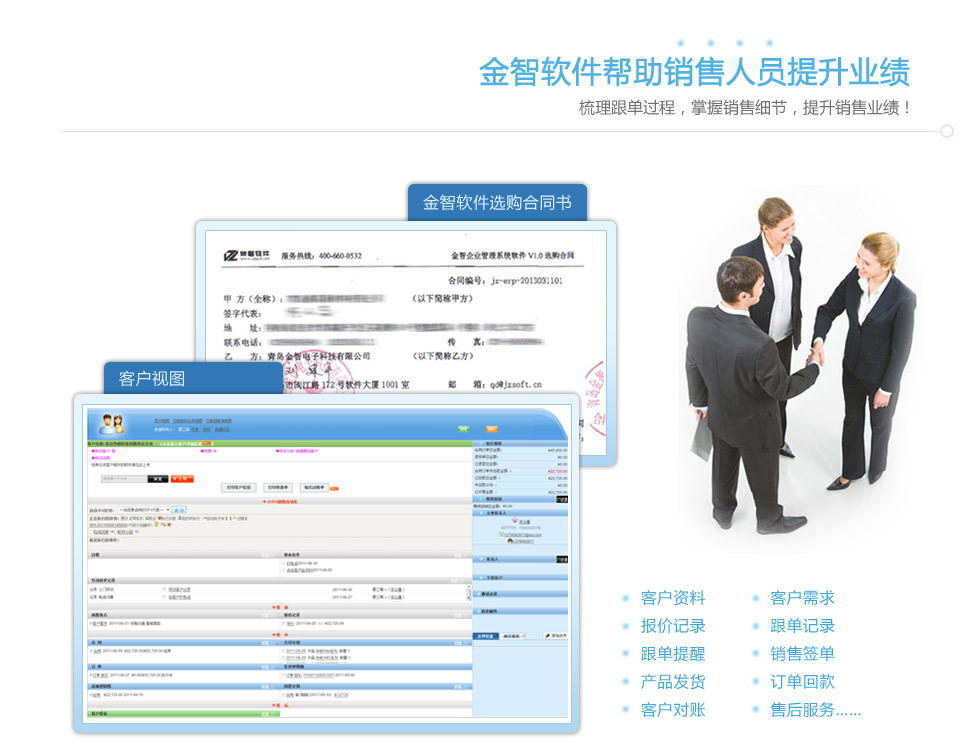Open the dropdown combo box in 客户视图
This screenshot has height=744, width=977.
(x=144, y=510)
